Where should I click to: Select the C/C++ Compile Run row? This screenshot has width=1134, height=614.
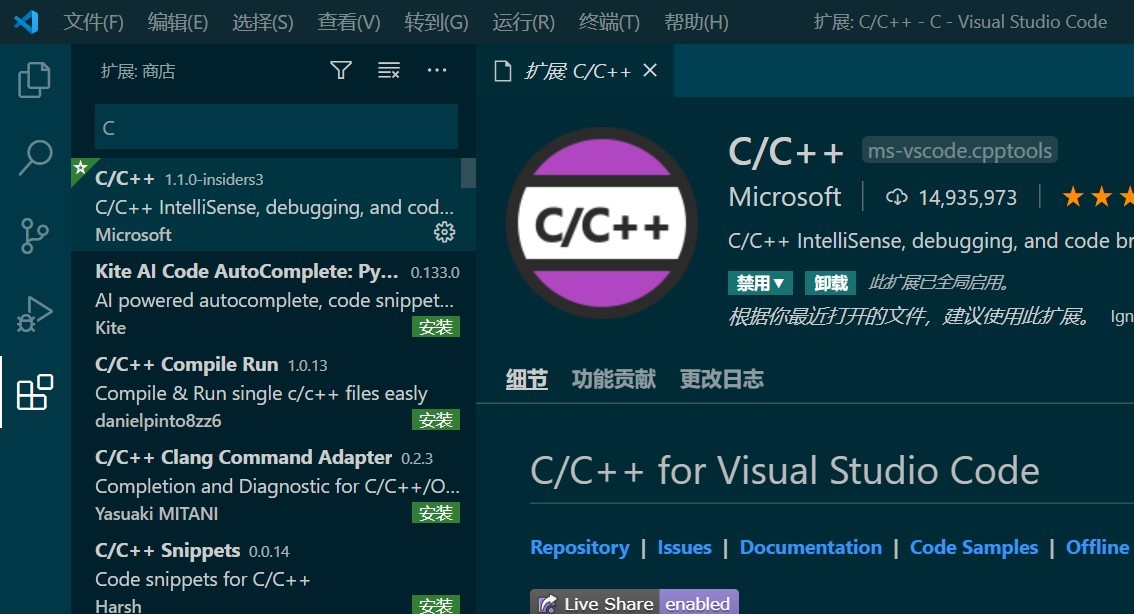pyautogui.click(x=273, y=391)
